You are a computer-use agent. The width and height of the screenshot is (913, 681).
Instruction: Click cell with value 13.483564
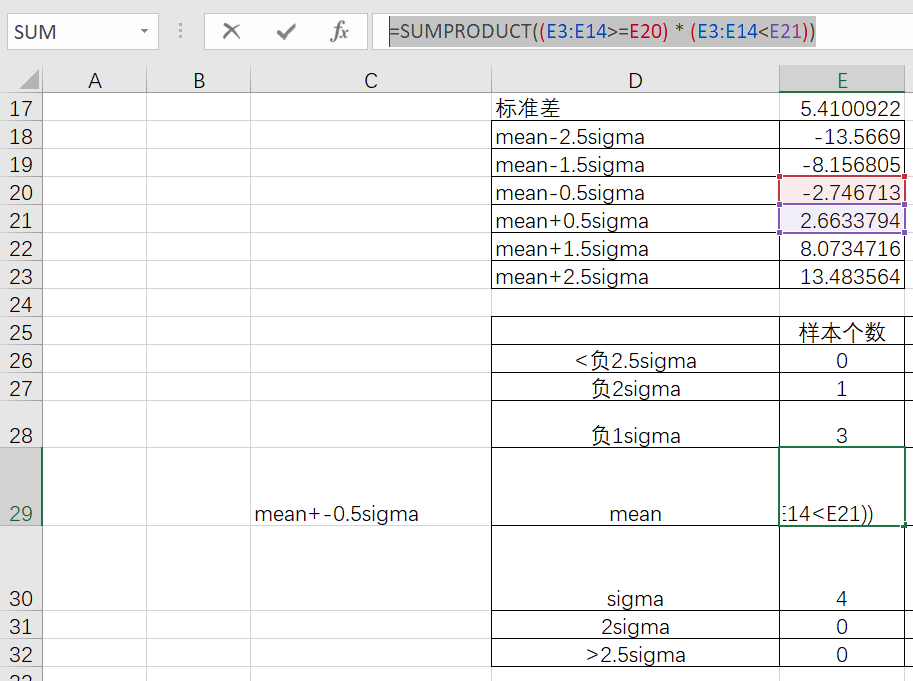pyautogui.click(x=842, y=275)
